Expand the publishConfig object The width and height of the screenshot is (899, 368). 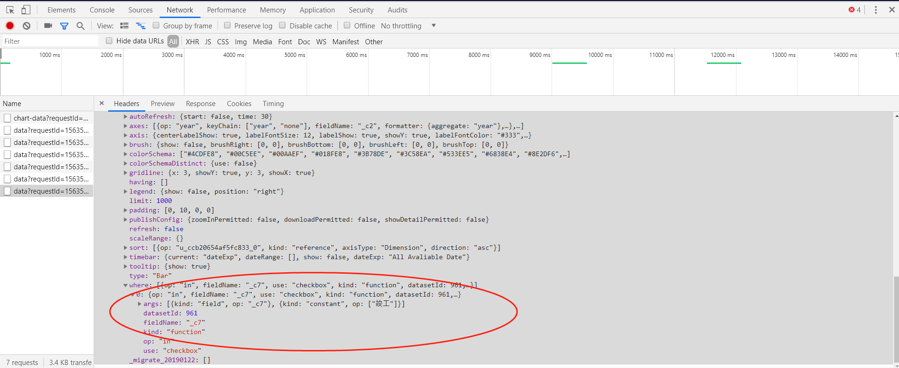pos(126,220)
